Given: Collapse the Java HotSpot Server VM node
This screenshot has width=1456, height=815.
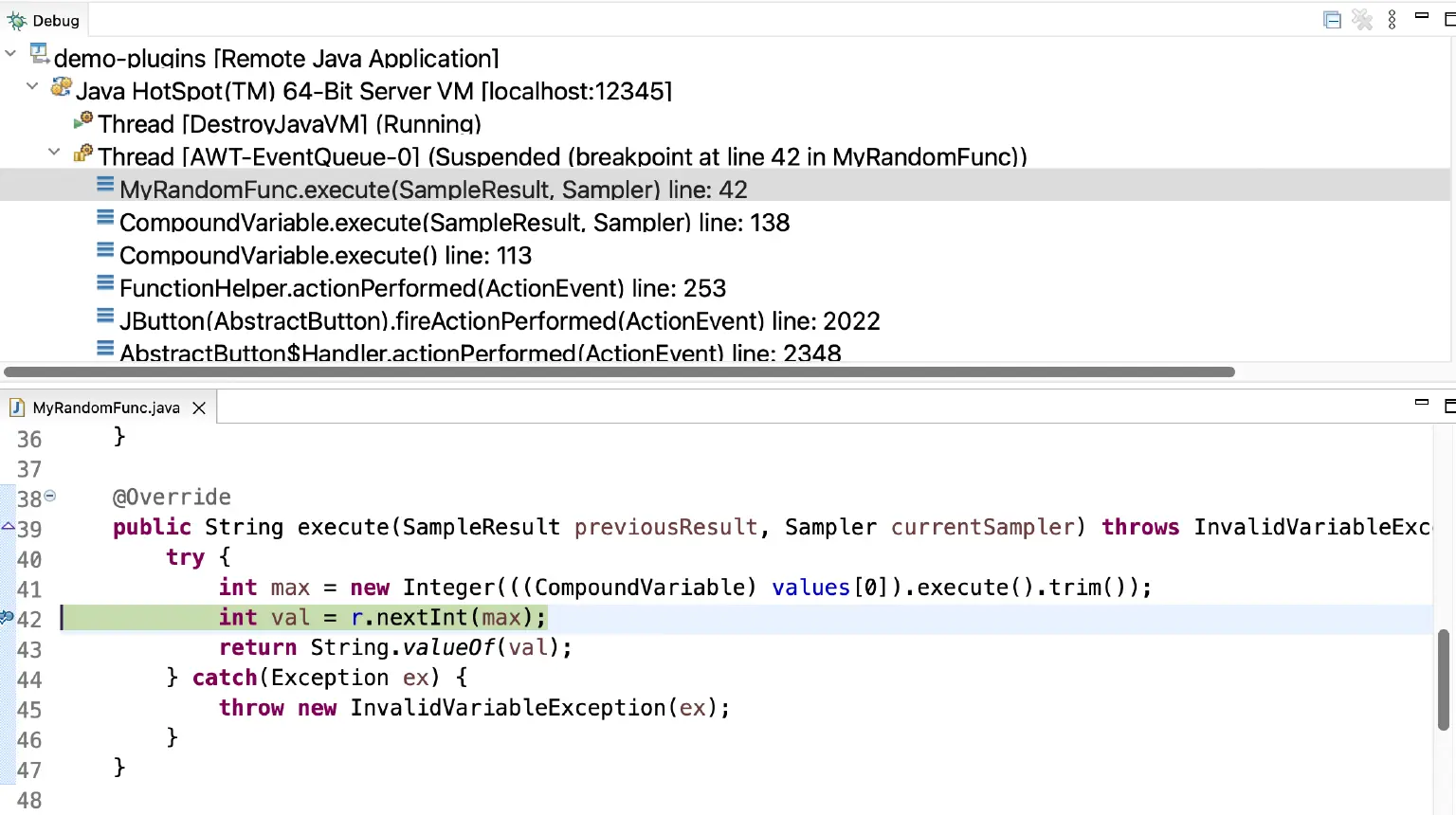Looking at the screenshot, I should (32, 86).
